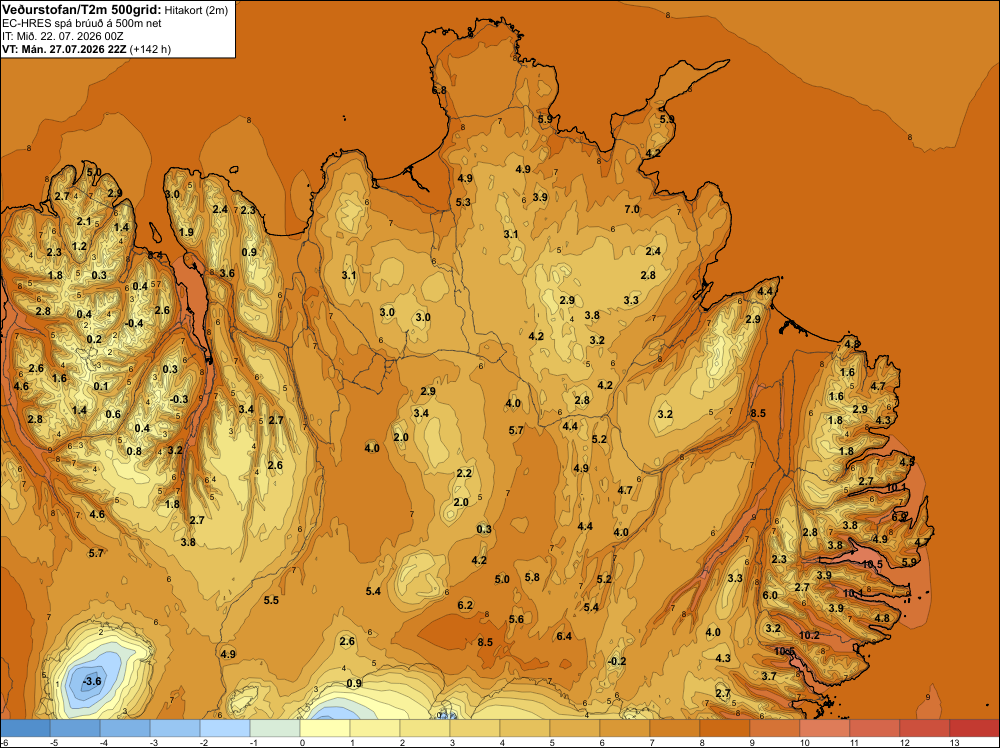1000x748 pixels.
Task: Click the '0.2' temperature value
Action: (x=94, y=339)
